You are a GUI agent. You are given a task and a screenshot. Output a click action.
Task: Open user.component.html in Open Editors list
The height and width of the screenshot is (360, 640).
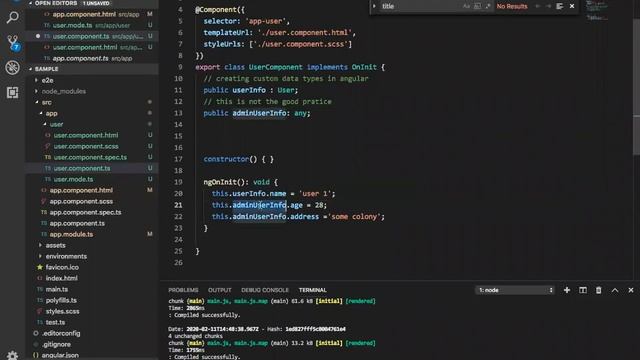85,47
